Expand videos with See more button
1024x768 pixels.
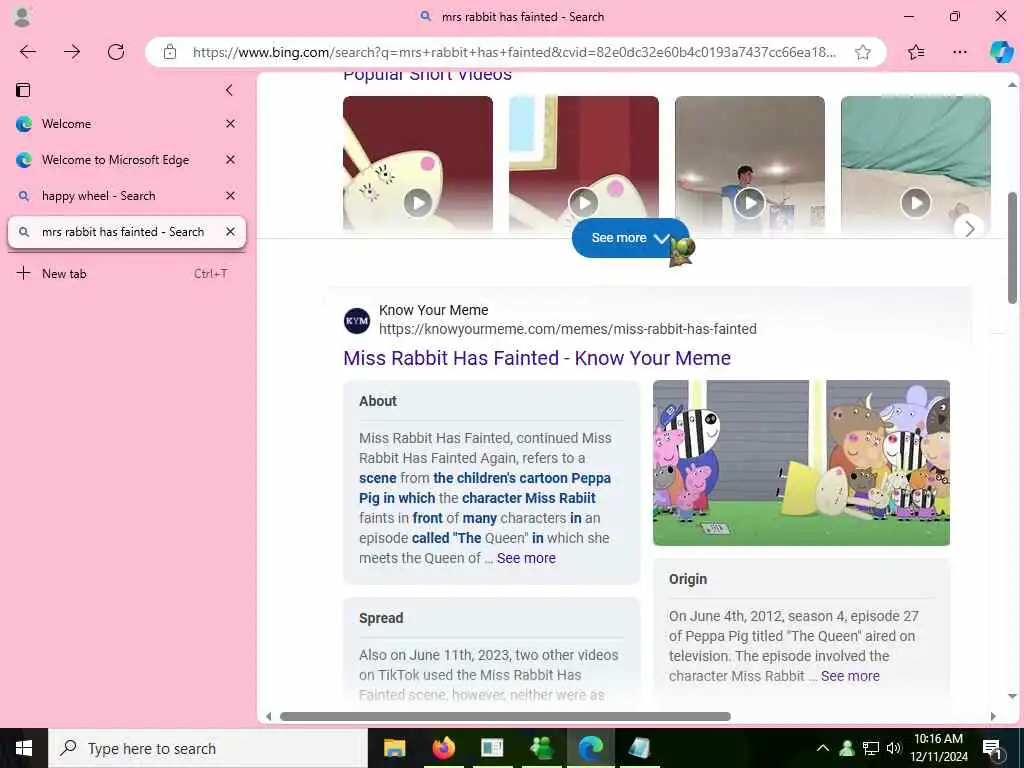(x=630, y=238)
